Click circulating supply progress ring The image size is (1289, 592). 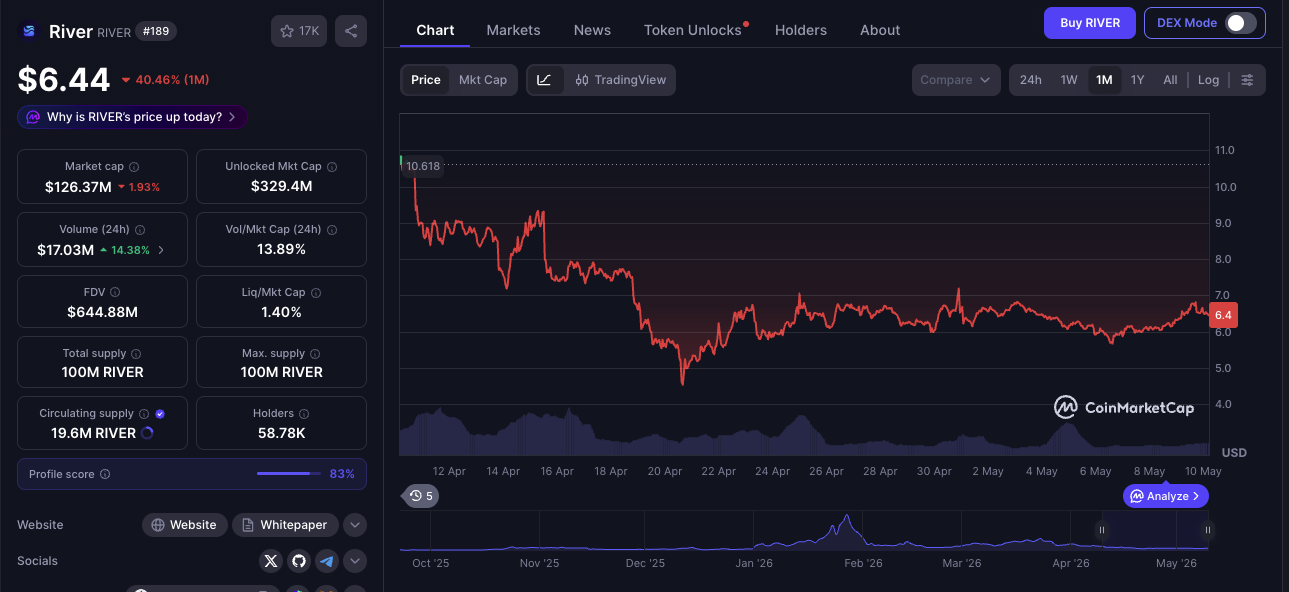147,433
